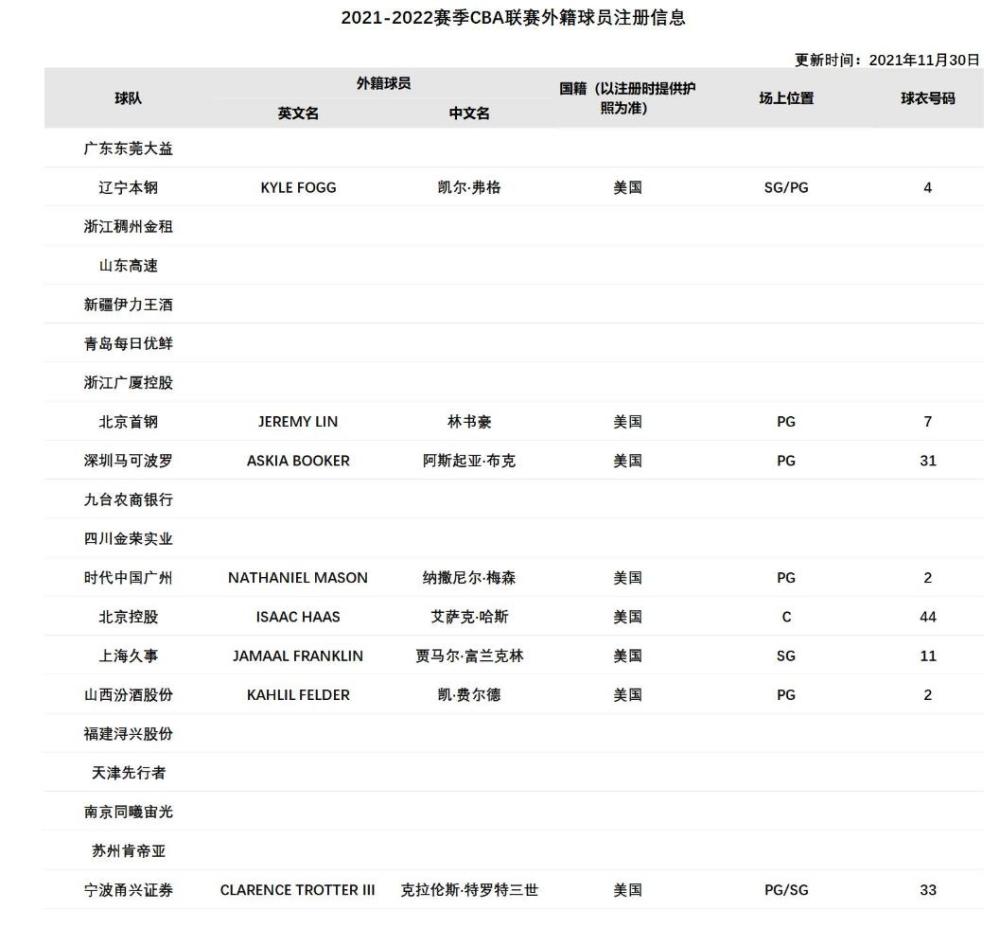Select 美国 in the ISAAC HAAS row
The image size is (1000, 927).
(627, 617)
